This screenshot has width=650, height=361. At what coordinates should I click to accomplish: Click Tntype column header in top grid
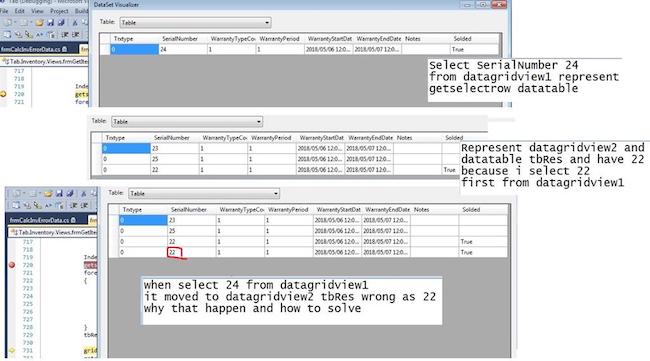pos(135,39)
